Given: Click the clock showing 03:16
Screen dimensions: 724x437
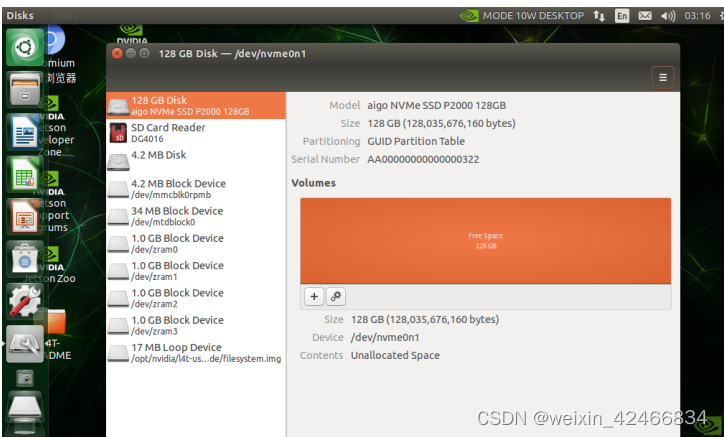Looking at the screenshot, I should (x=697, y=16).
